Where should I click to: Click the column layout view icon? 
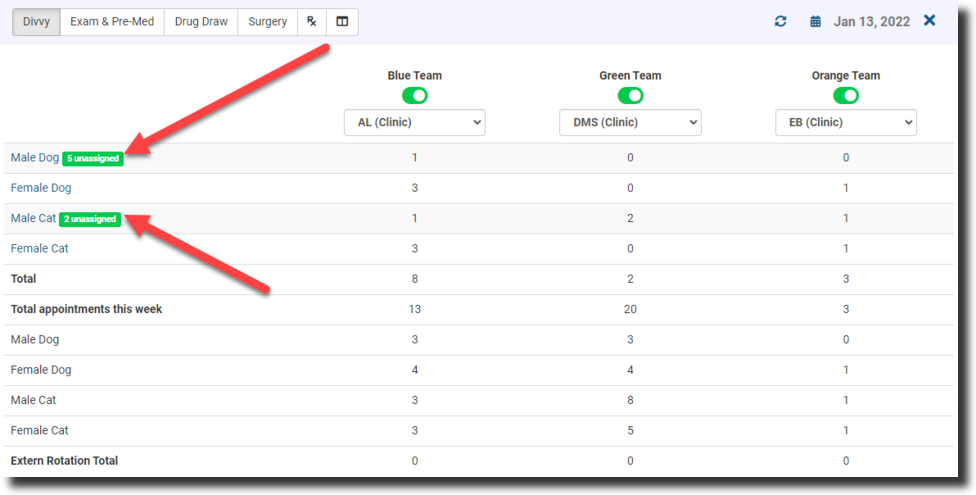342,21
